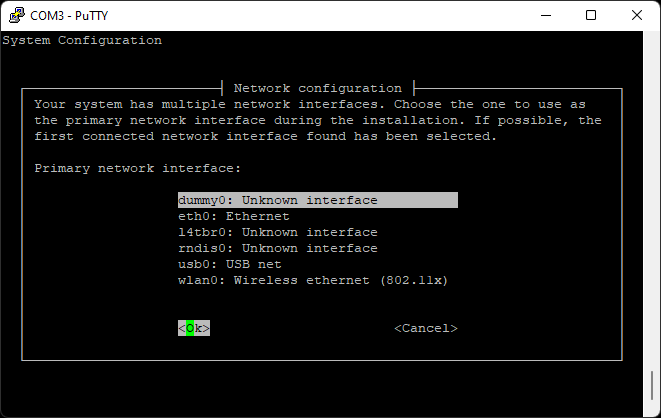Minimize the PuTTY window
The width and height of the screenshot is (661, 418).
545,15
